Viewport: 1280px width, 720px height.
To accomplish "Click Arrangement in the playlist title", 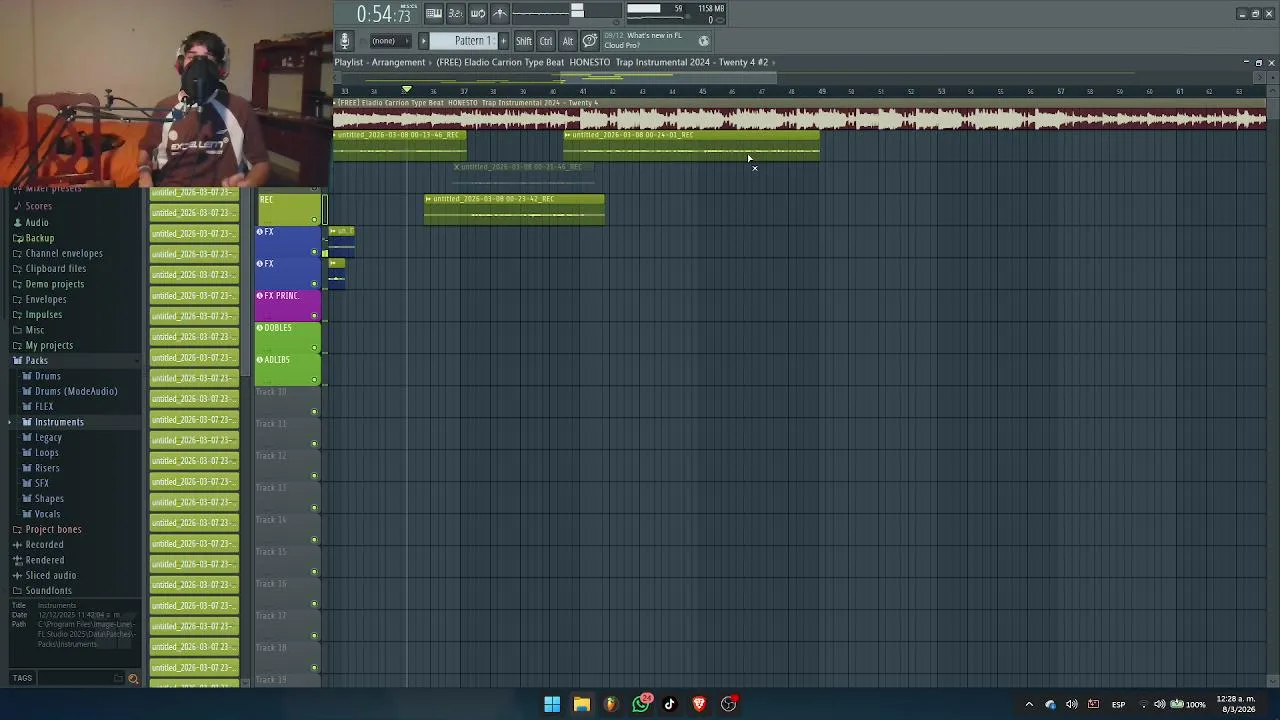I will pos(399,62).
